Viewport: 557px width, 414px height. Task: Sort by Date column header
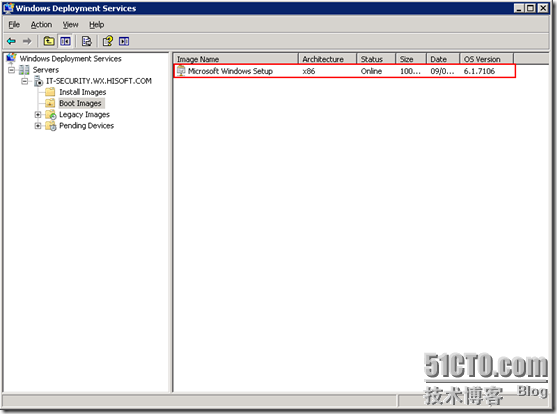click(443, 59)
